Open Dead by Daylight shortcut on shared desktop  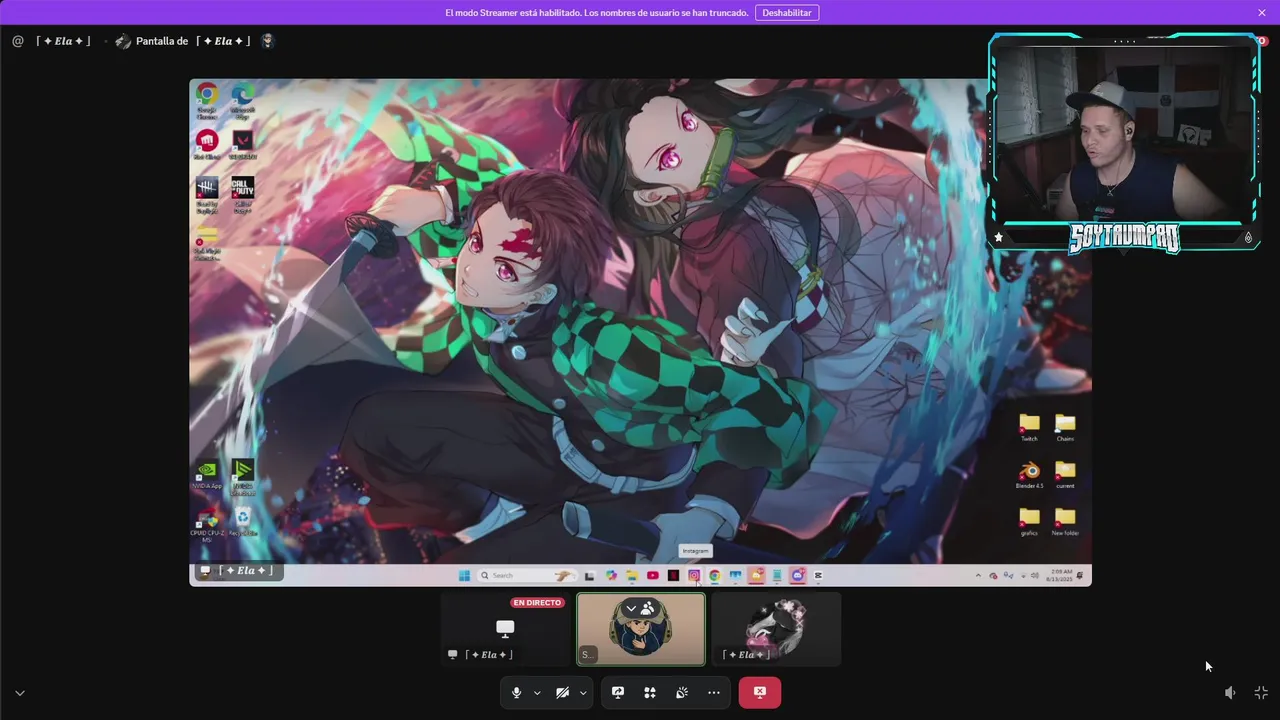[x=207, y=195]
